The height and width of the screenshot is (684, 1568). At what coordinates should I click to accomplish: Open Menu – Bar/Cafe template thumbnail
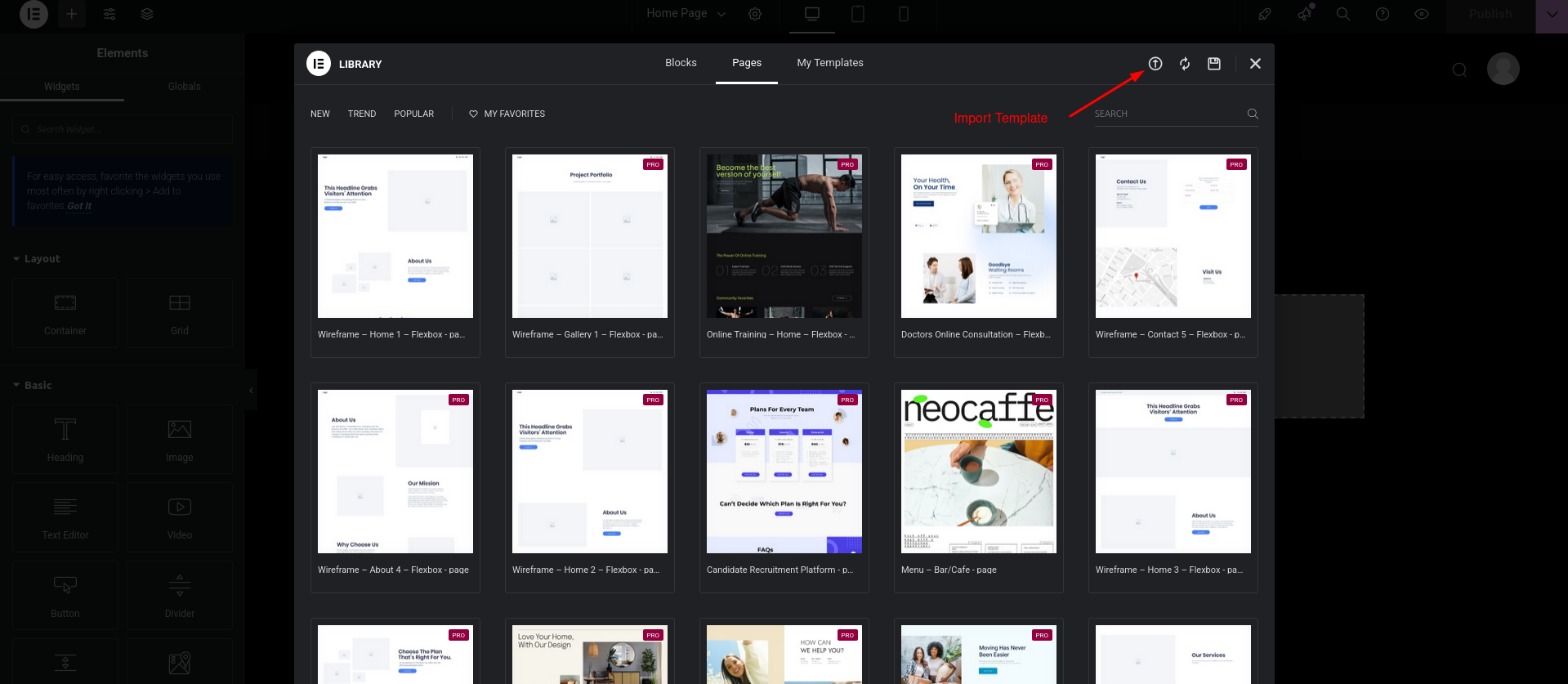coord(979,472)
